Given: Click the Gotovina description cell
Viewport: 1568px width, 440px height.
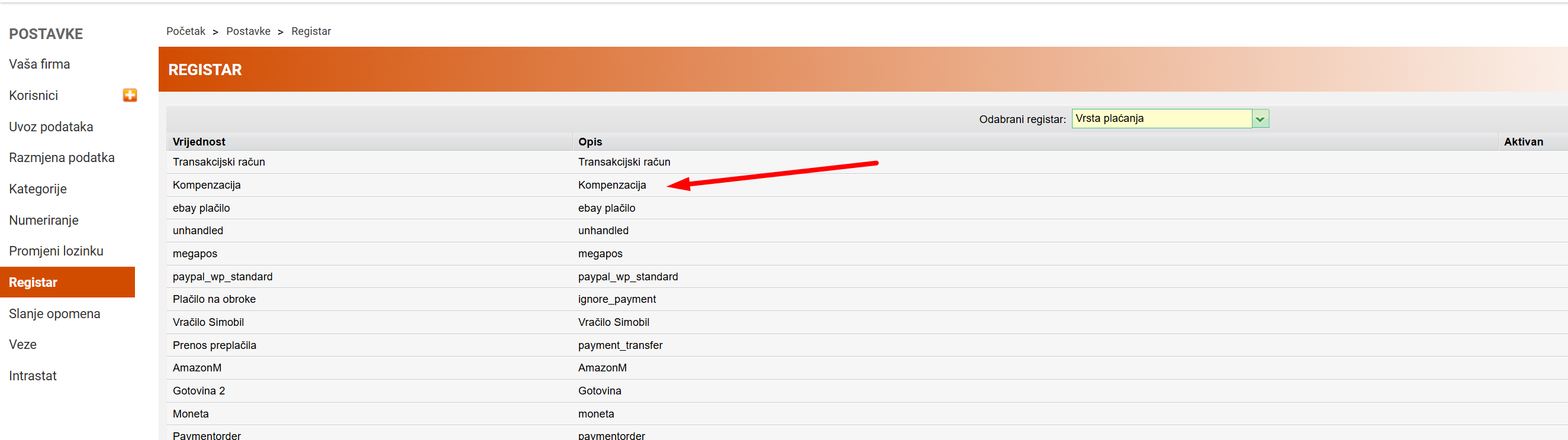Looking at the screenshot, I should pyautogui.click(x=600, y=391).
